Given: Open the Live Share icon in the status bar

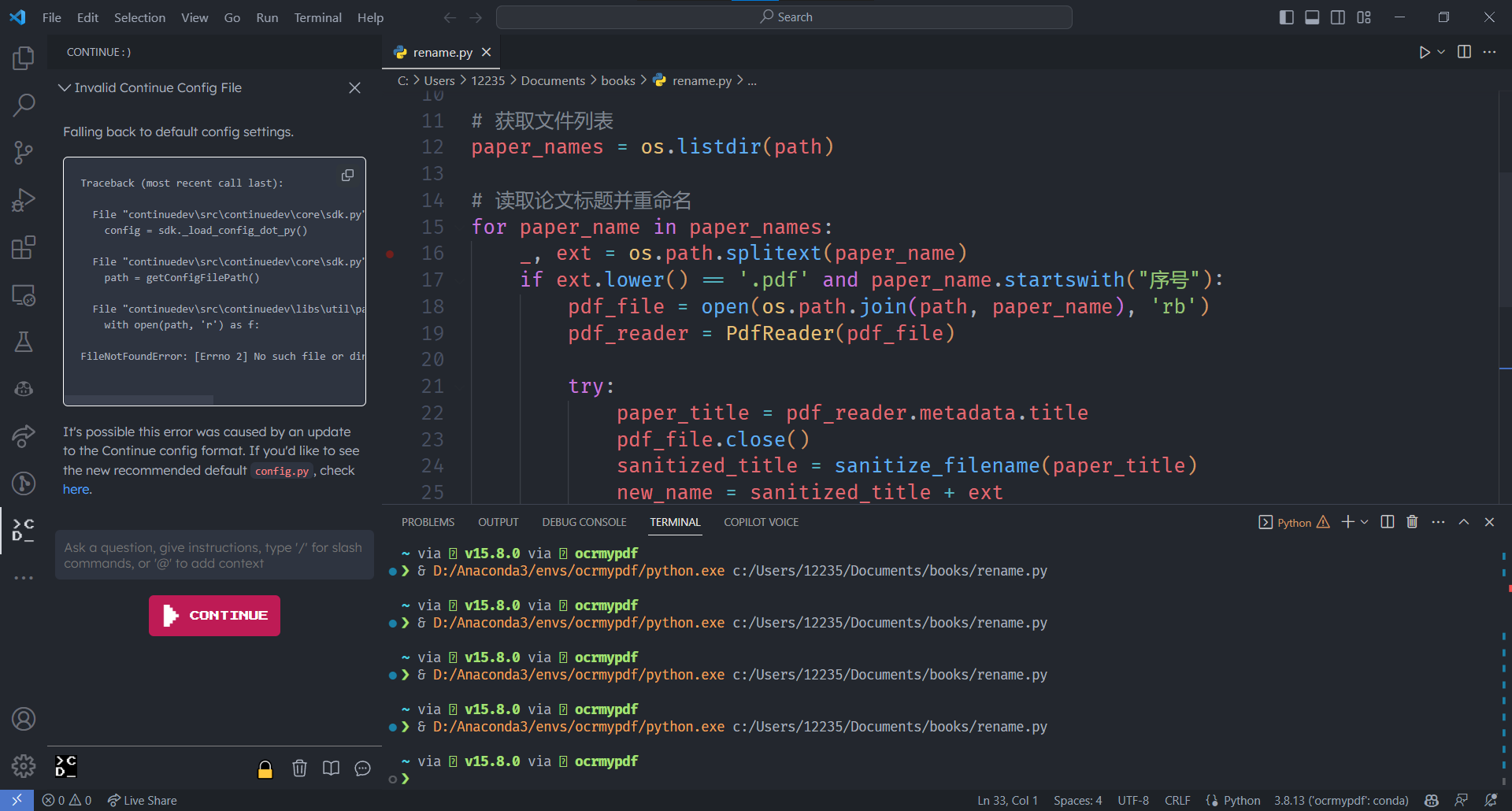Looking at the screenshot, I should [142, 800].
